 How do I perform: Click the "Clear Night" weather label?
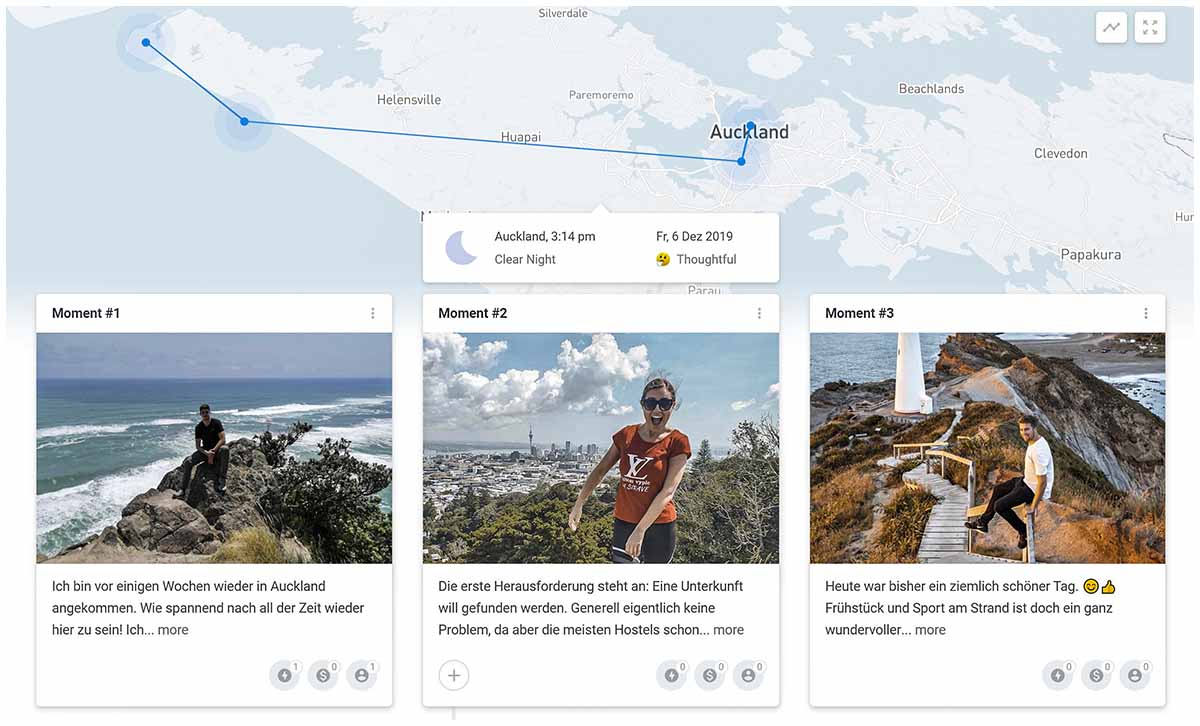coord(525,259)
